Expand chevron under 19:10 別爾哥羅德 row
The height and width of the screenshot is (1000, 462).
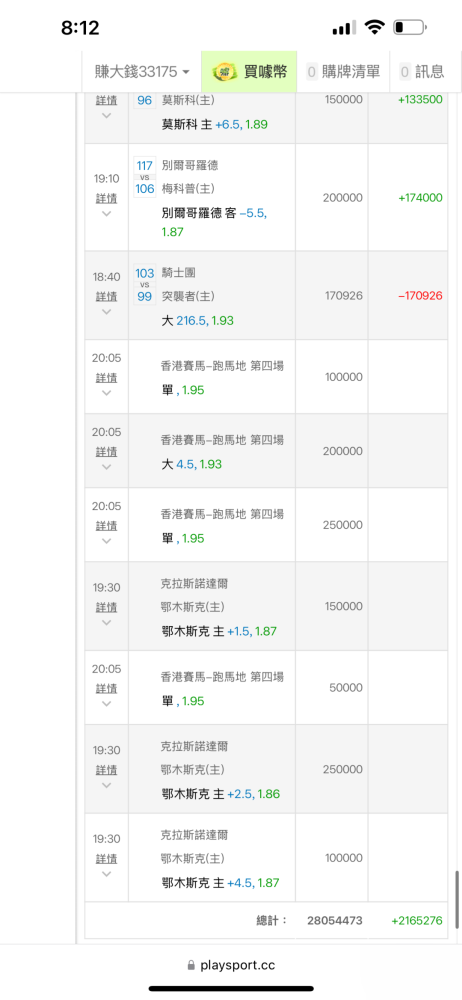pos(107,214)
